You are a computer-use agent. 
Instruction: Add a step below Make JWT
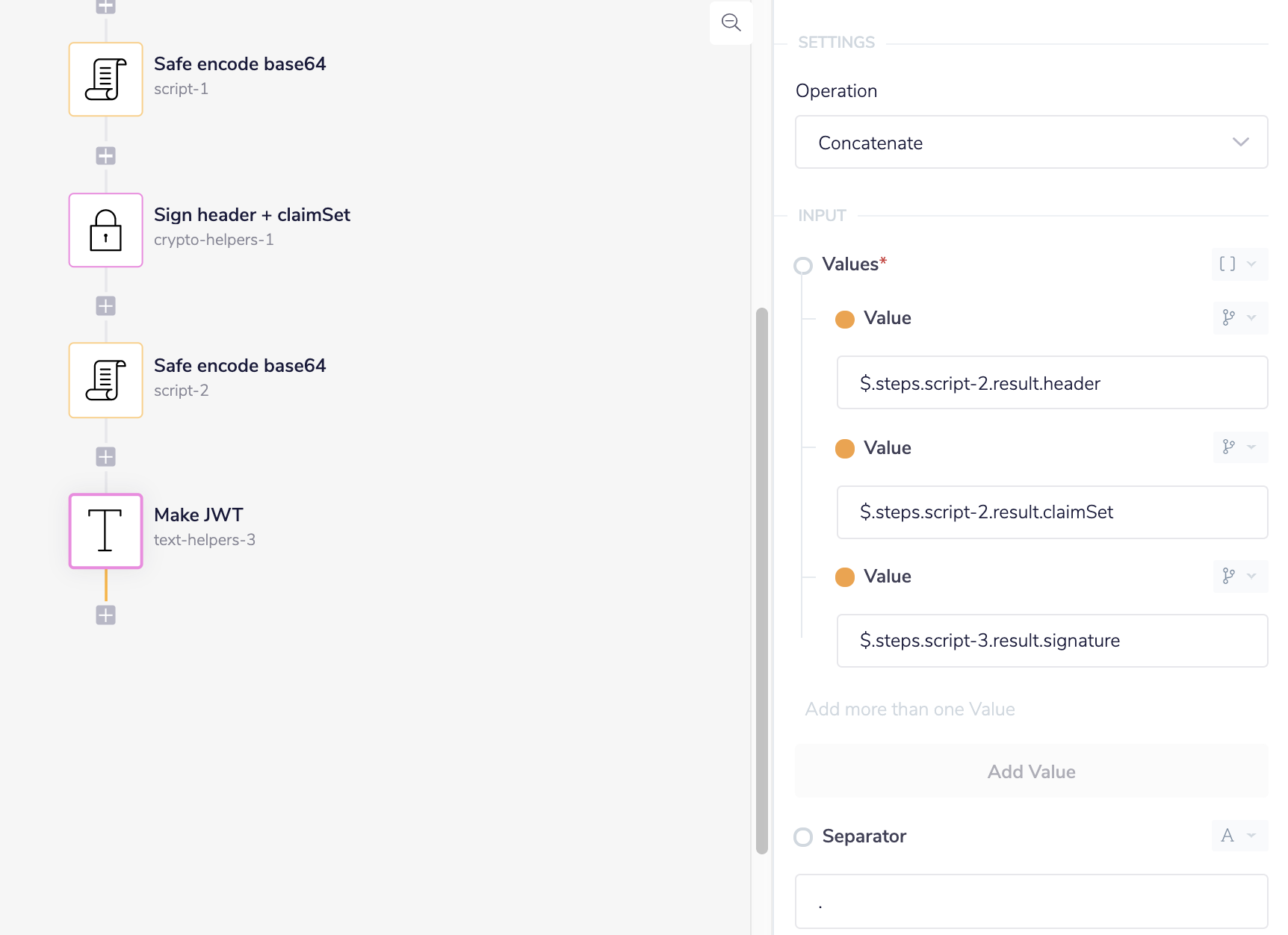point(106,615)
